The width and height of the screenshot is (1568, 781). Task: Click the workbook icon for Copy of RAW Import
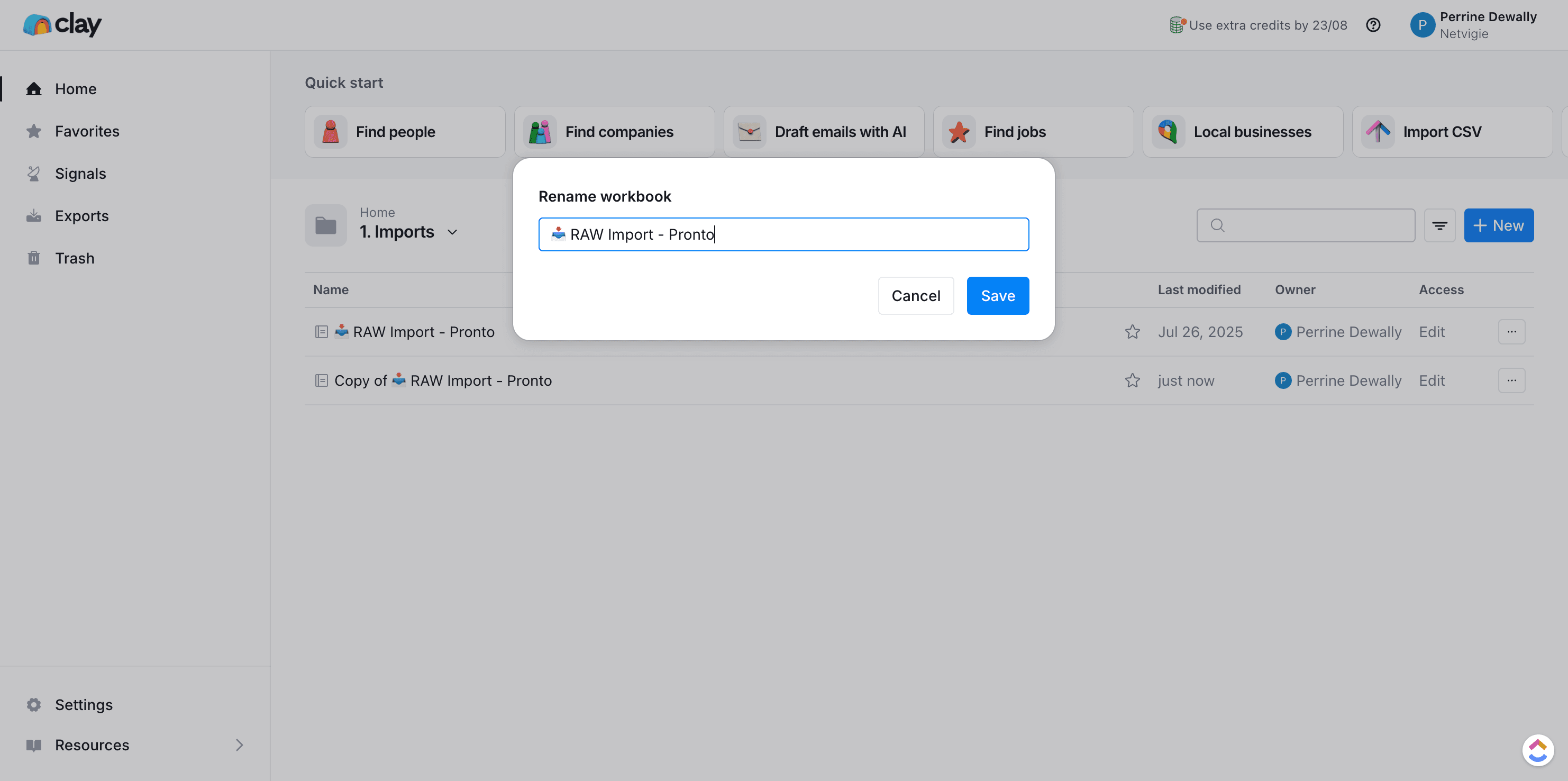pos(322,380)
